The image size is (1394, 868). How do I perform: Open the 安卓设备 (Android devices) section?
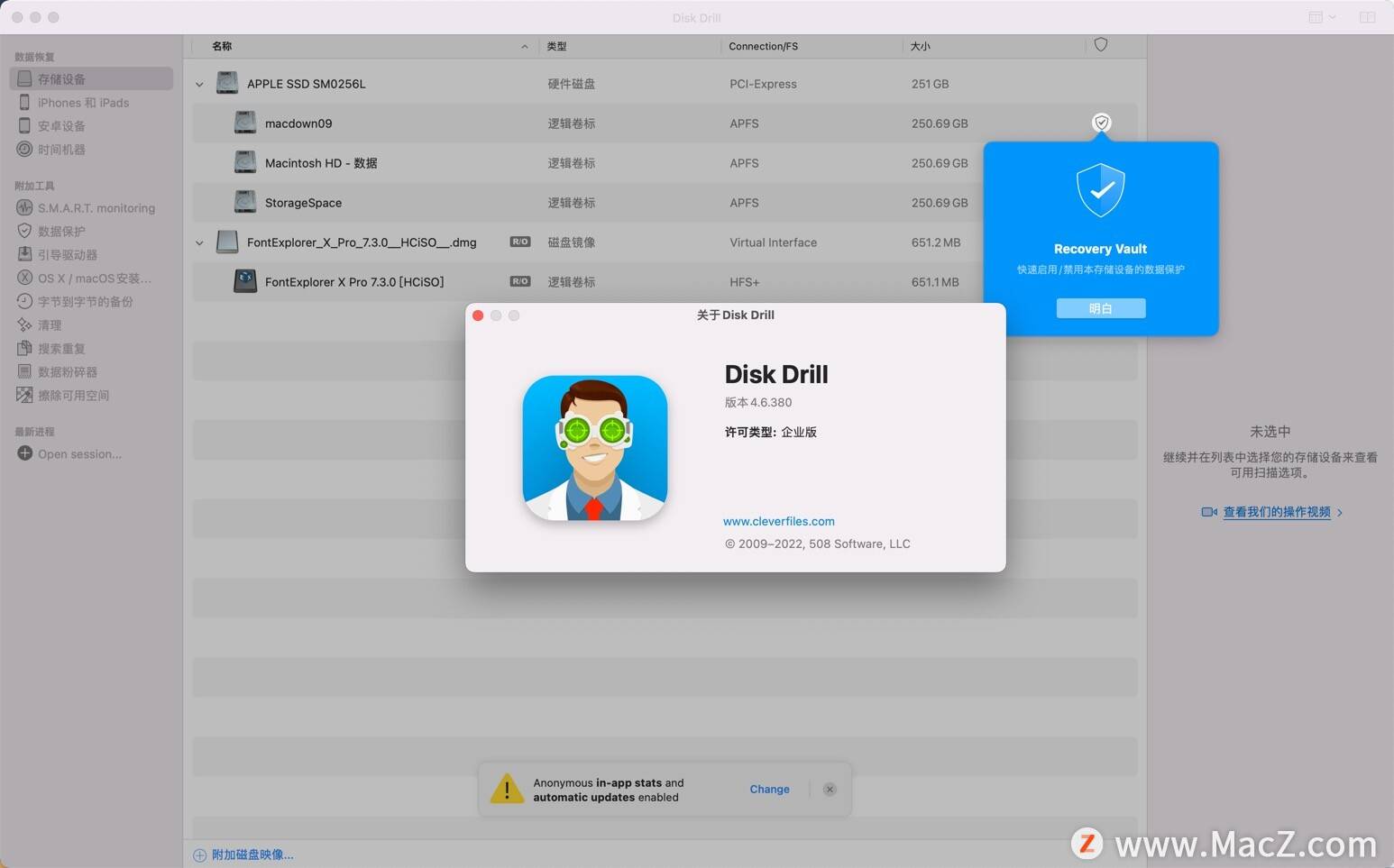click(x=61, y=125)
